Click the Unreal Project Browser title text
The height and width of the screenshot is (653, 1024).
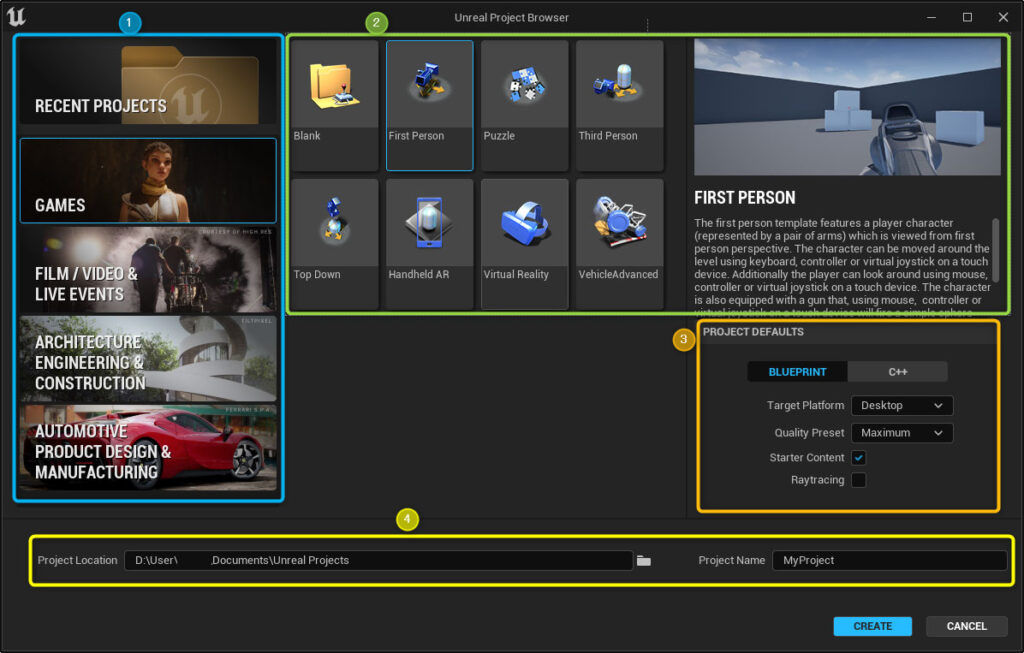click(511, 18)
